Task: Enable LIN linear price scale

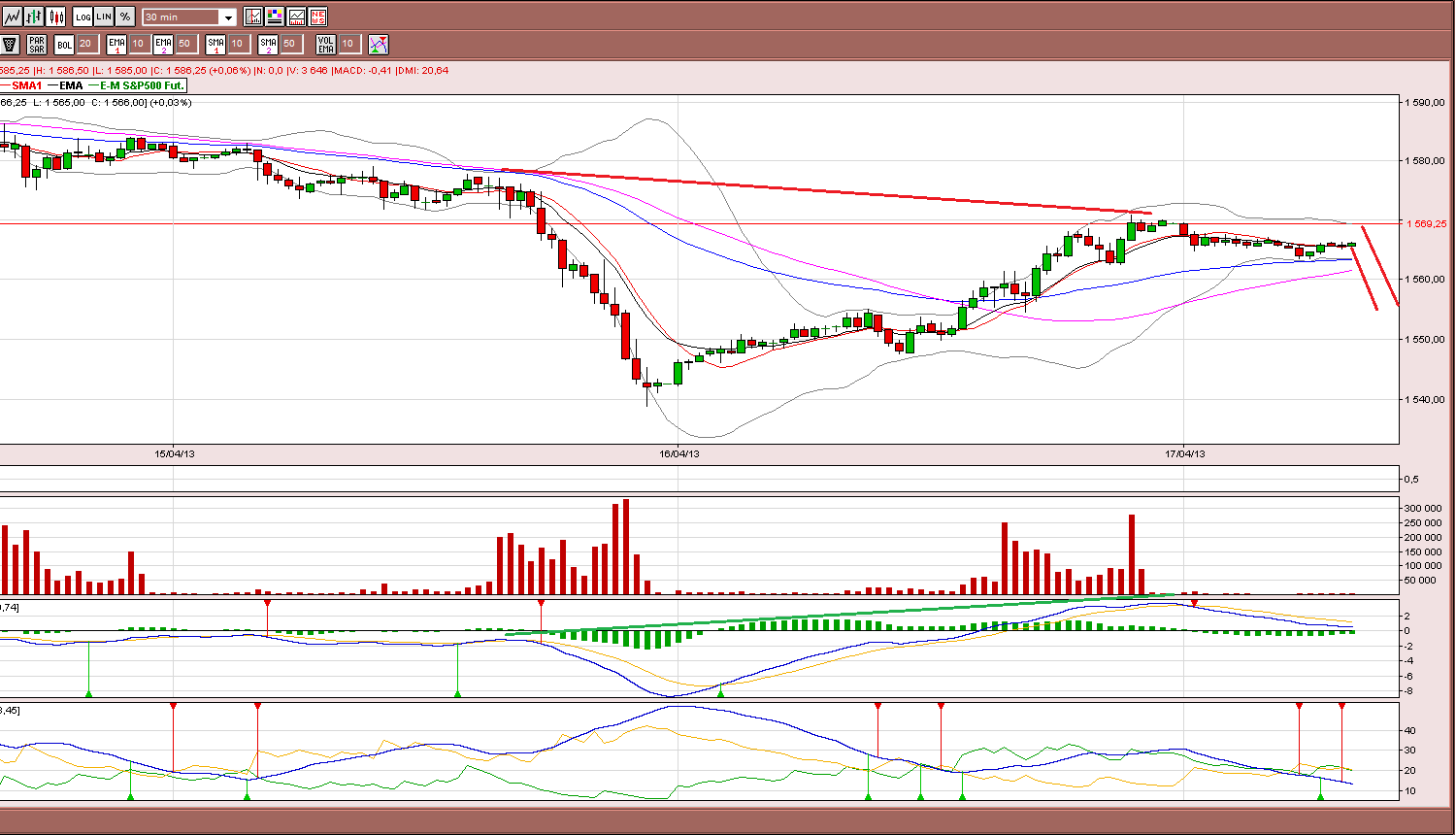Action: pyautogui.click(x=104, y=17)
